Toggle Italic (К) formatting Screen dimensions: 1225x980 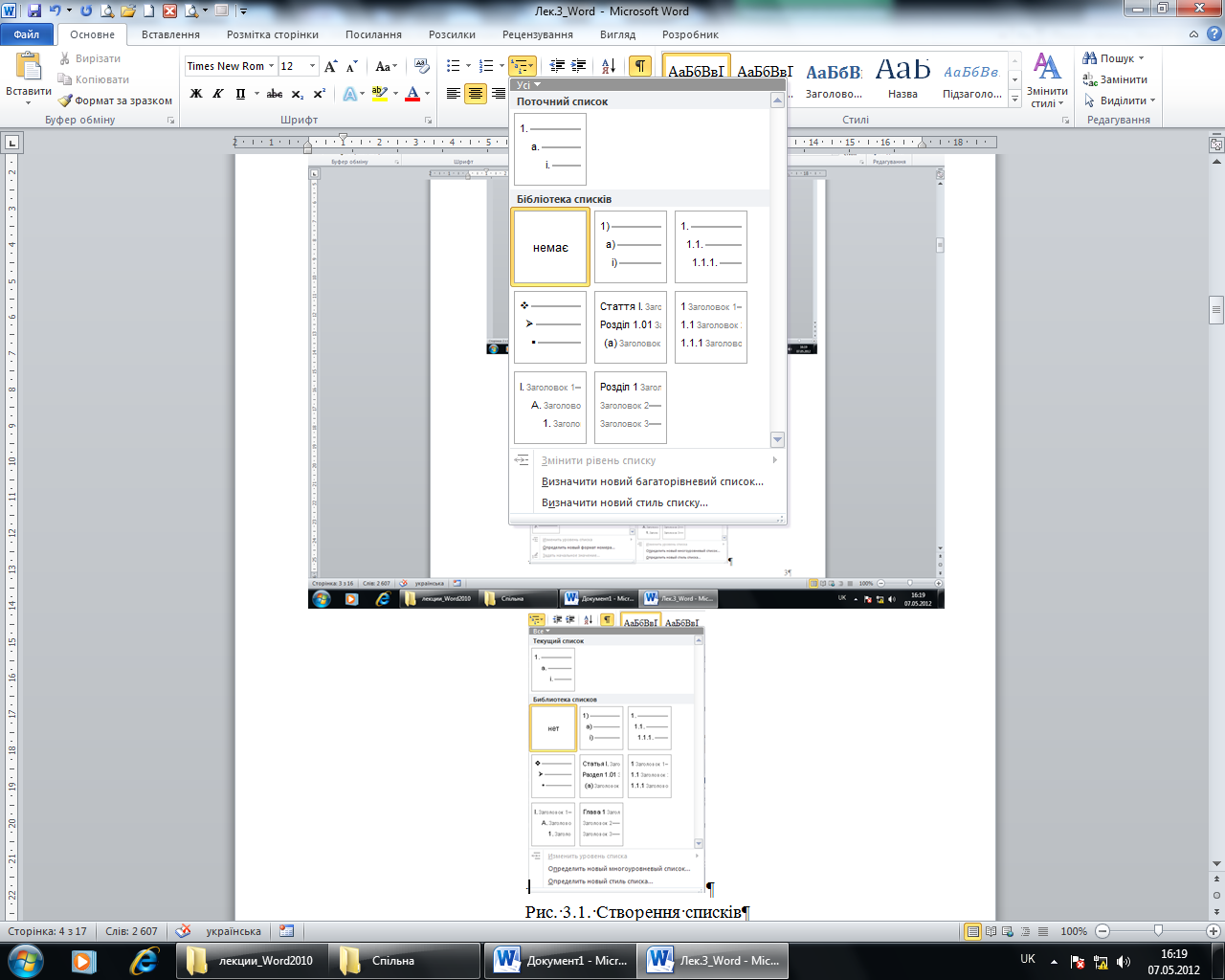(218, 94)
